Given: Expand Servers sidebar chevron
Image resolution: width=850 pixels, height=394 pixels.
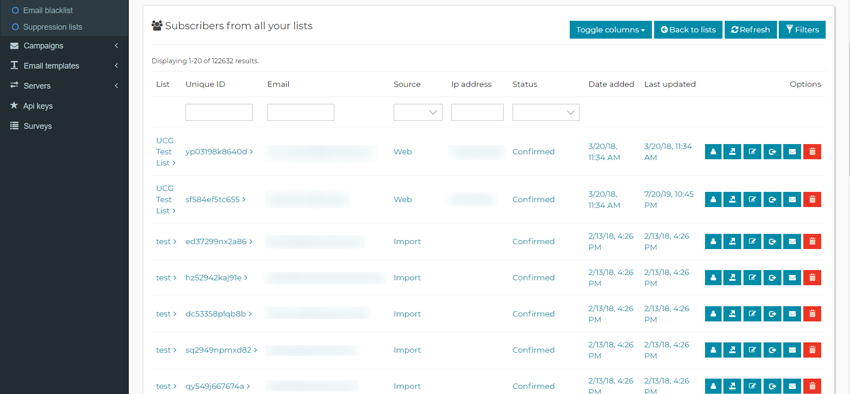Looking at the screenshot, I should (x=116, y=86).
